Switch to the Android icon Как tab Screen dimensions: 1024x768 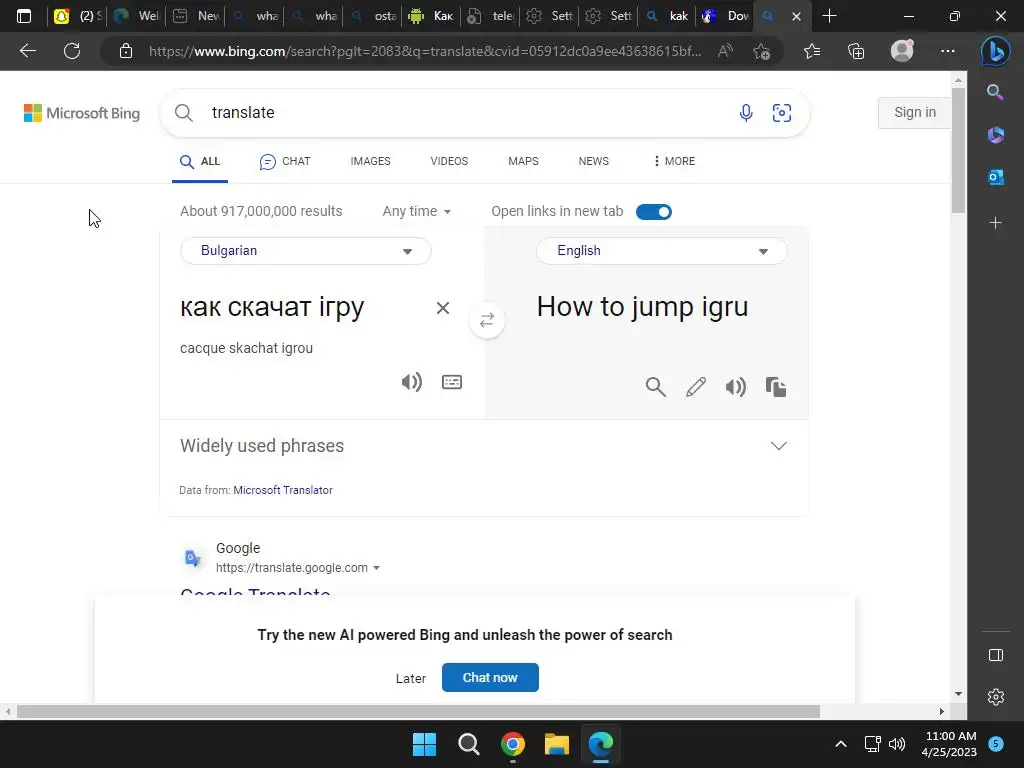coord(430,16)
